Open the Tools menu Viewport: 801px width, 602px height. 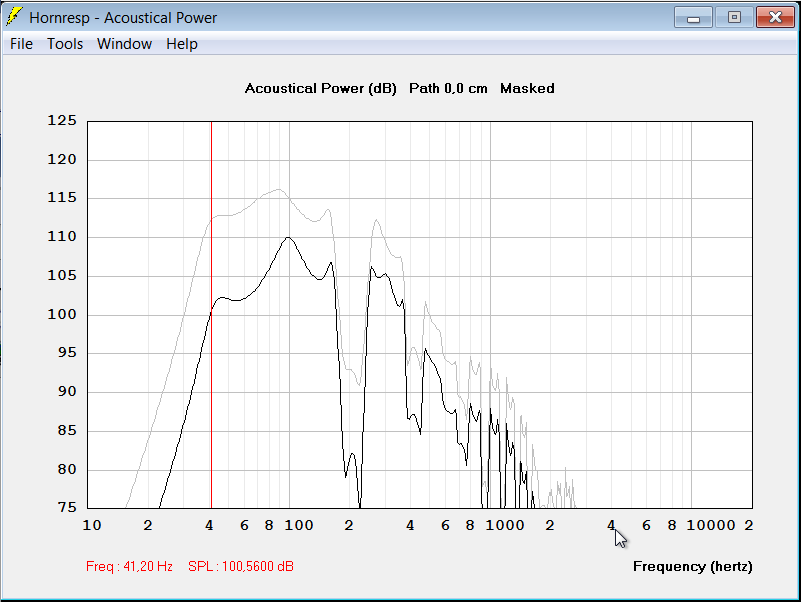tap(65, 44)
